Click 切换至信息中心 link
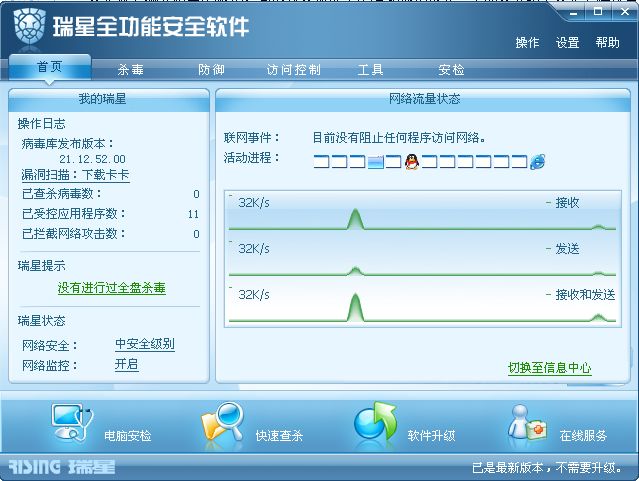 [x=549, y=368]
